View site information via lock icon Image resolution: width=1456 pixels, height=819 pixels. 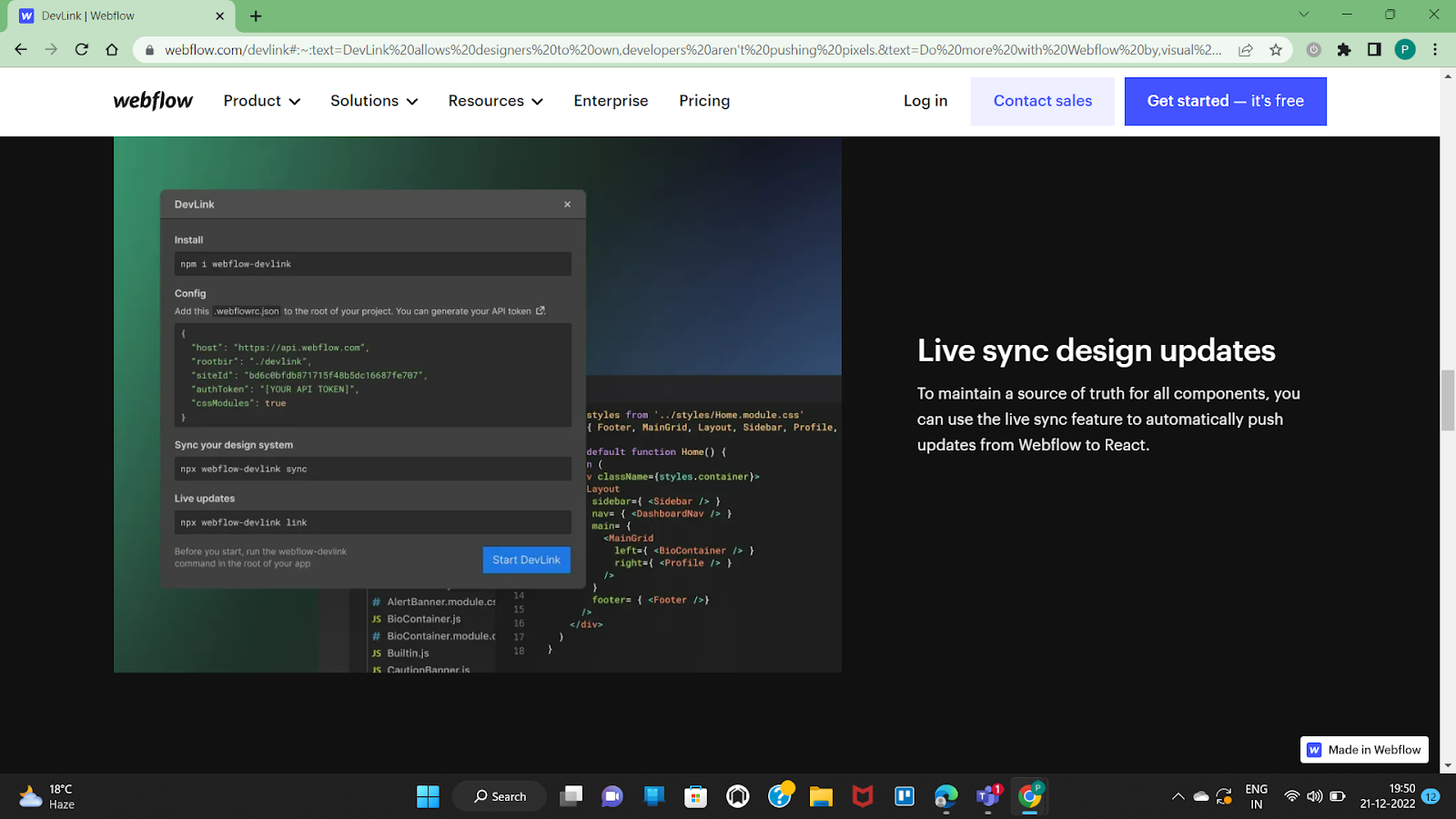(150, 50)
